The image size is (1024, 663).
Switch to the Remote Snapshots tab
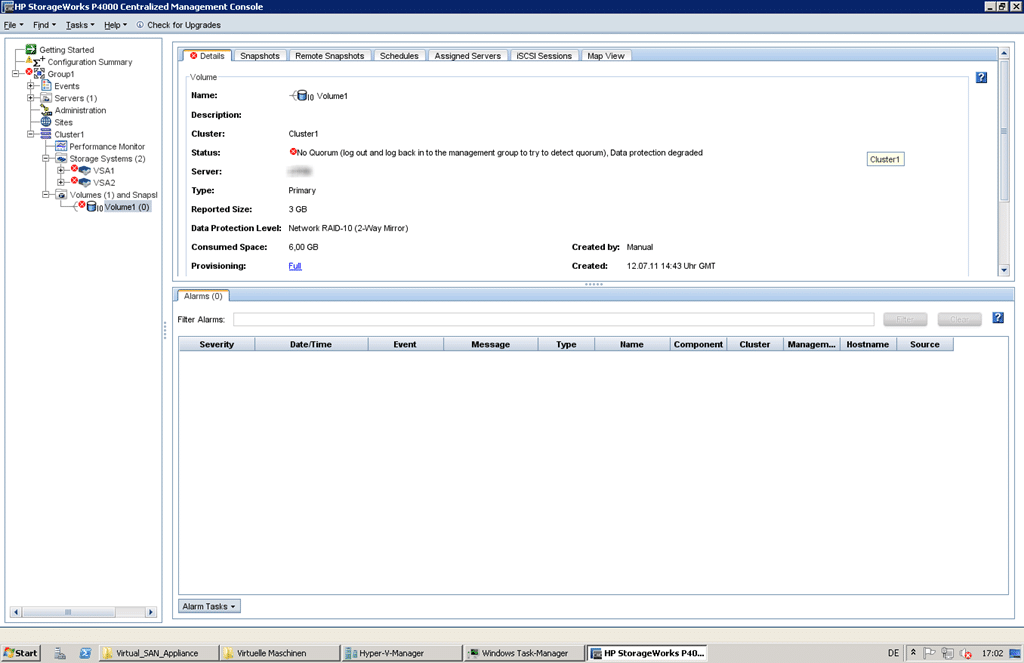[x=330, y=56]
